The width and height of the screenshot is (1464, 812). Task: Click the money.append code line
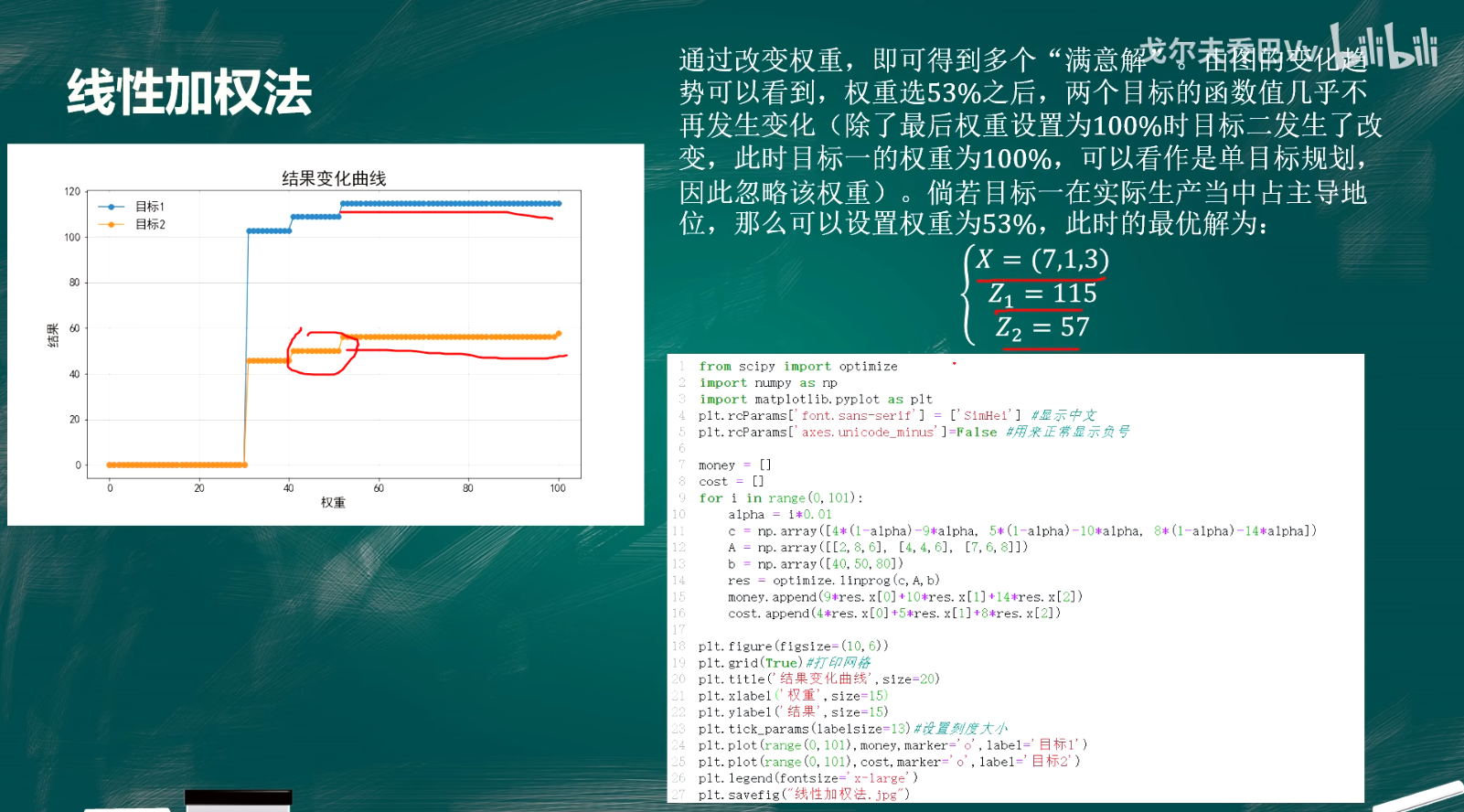(905, 596)
